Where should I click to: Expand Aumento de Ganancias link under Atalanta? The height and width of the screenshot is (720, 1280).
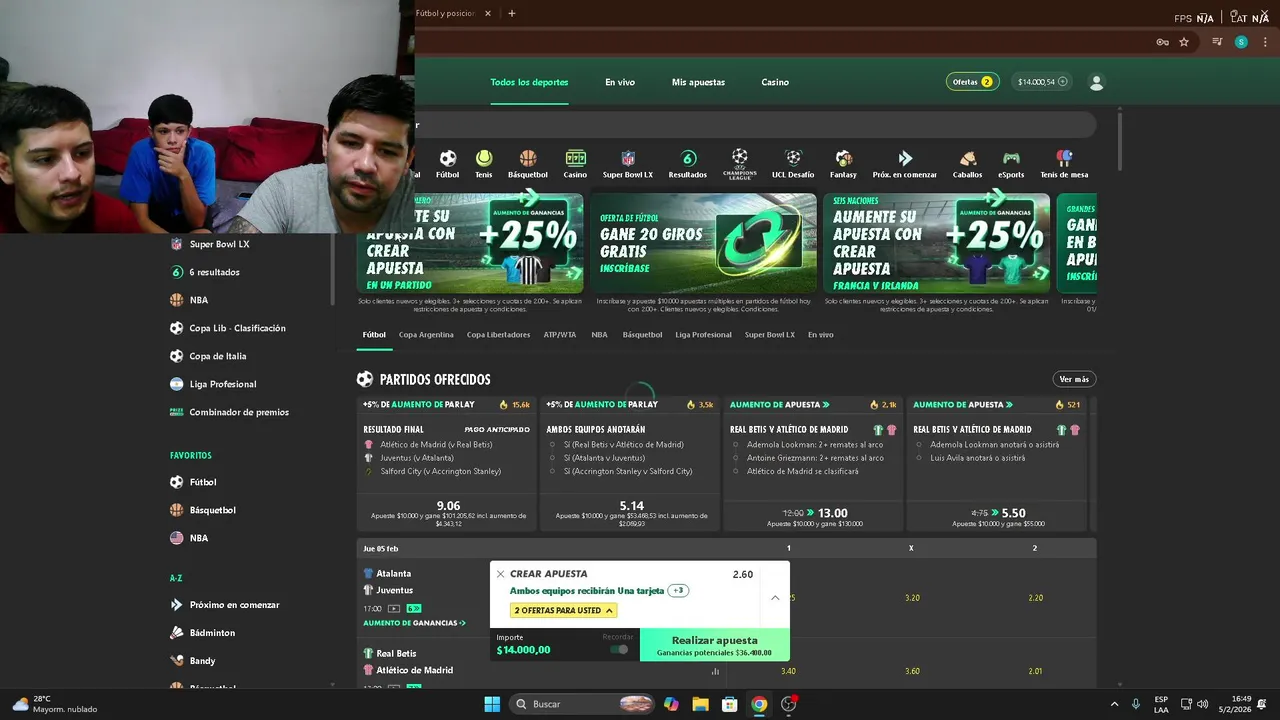(414, 623)
